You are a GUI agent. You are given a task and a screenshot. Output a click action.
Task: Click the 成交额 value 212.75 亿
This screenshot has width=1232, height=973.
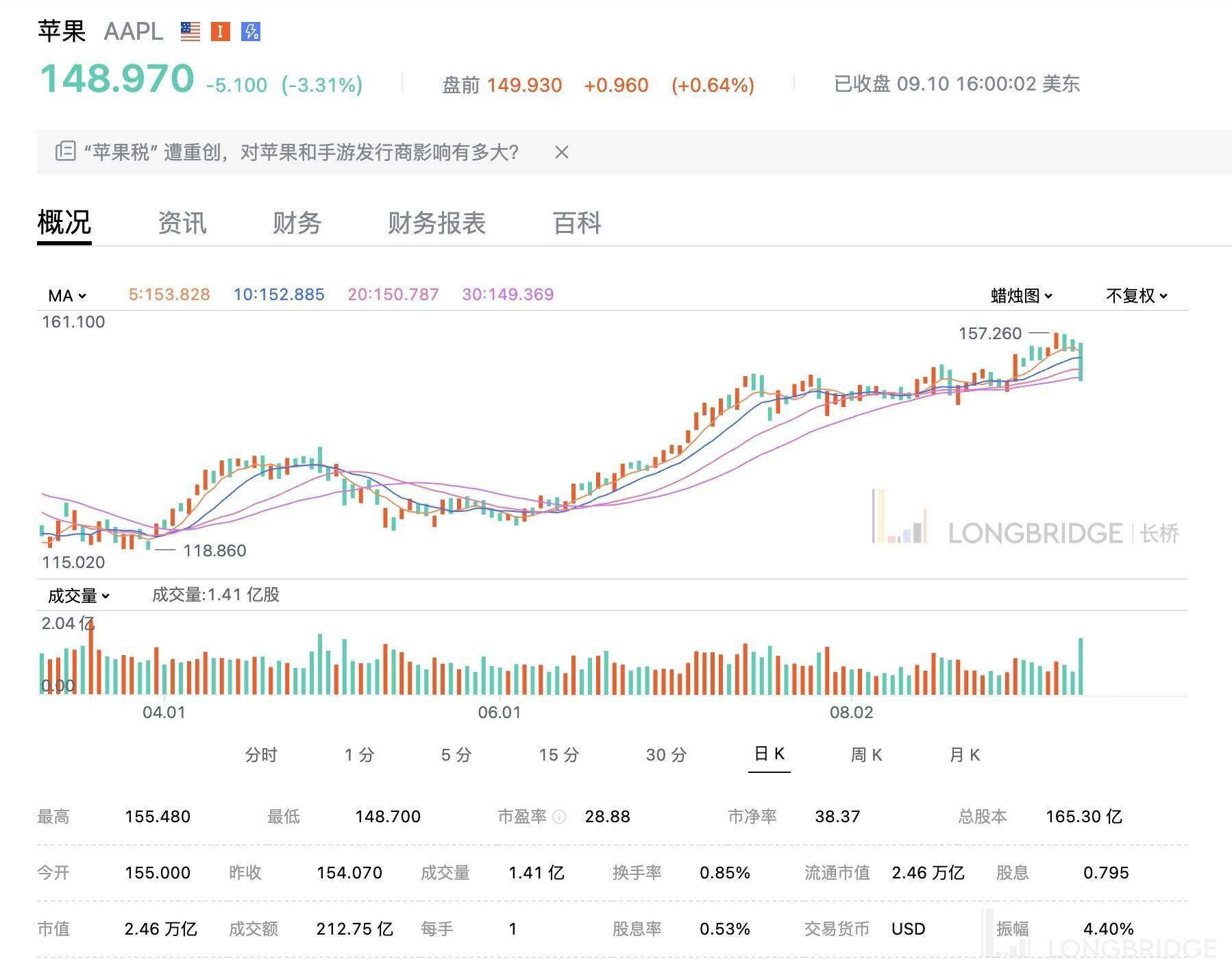tap(355, 929)
